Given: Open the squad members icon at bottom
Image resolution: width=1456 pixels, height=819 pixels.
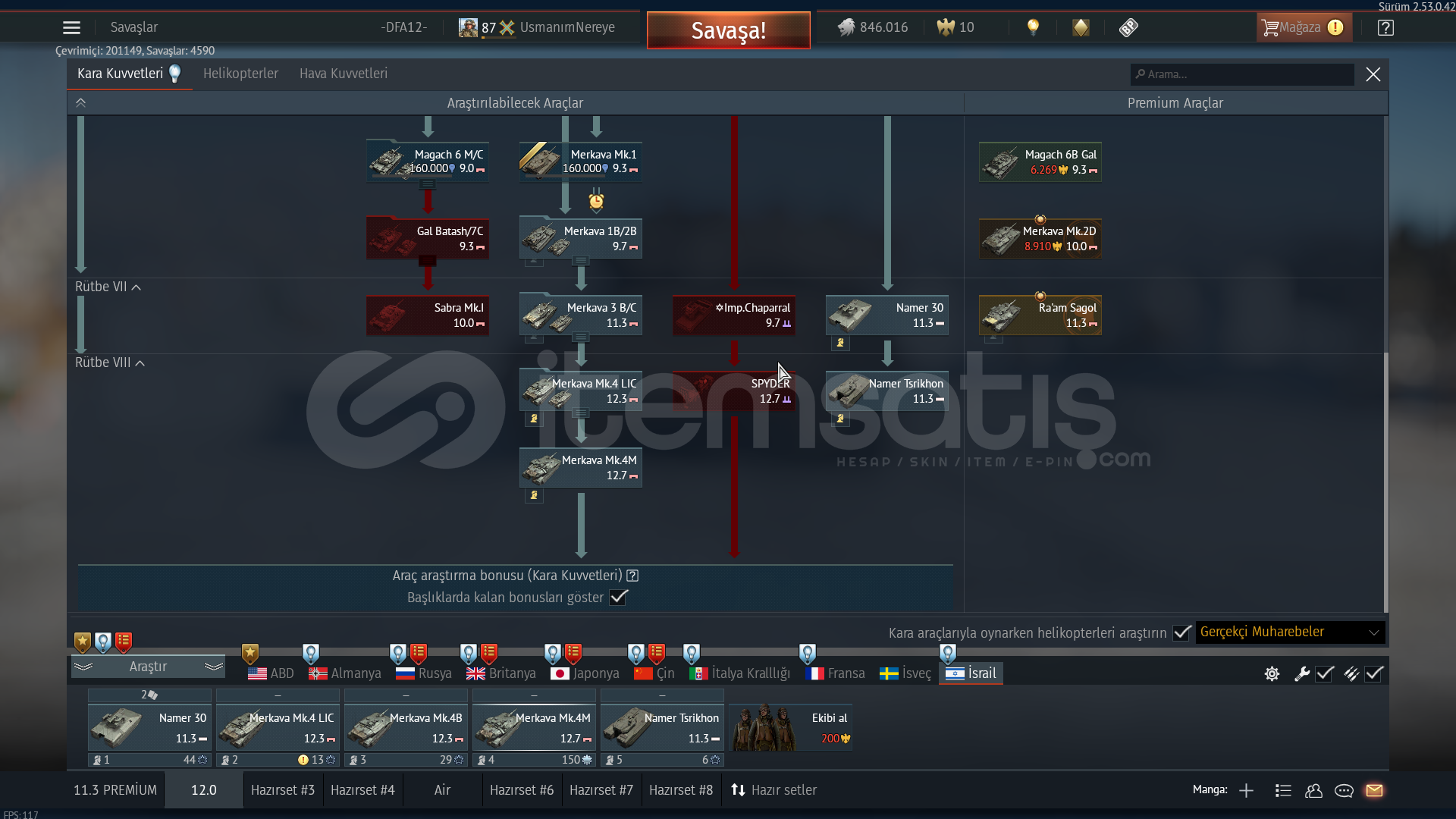Looking at the screenshot, I should point(1313,790).
